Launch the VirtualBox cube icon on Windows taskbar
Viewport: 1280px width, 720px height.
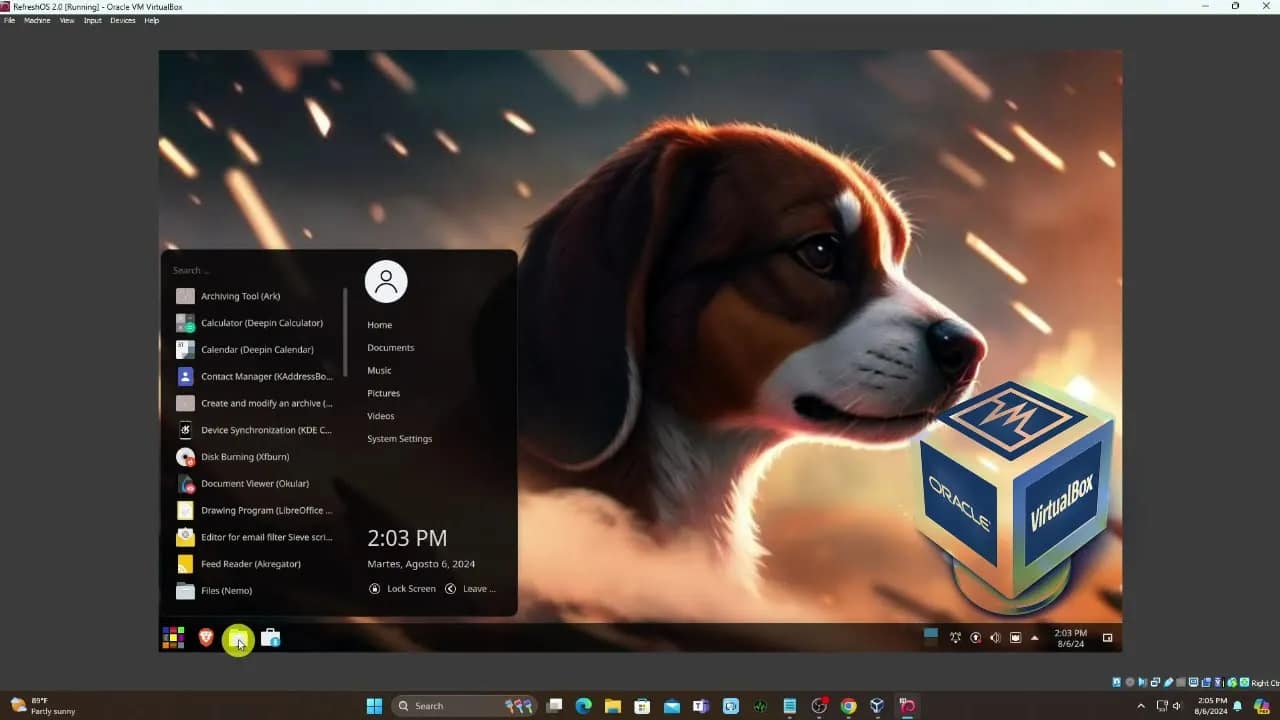pos(876,705)
